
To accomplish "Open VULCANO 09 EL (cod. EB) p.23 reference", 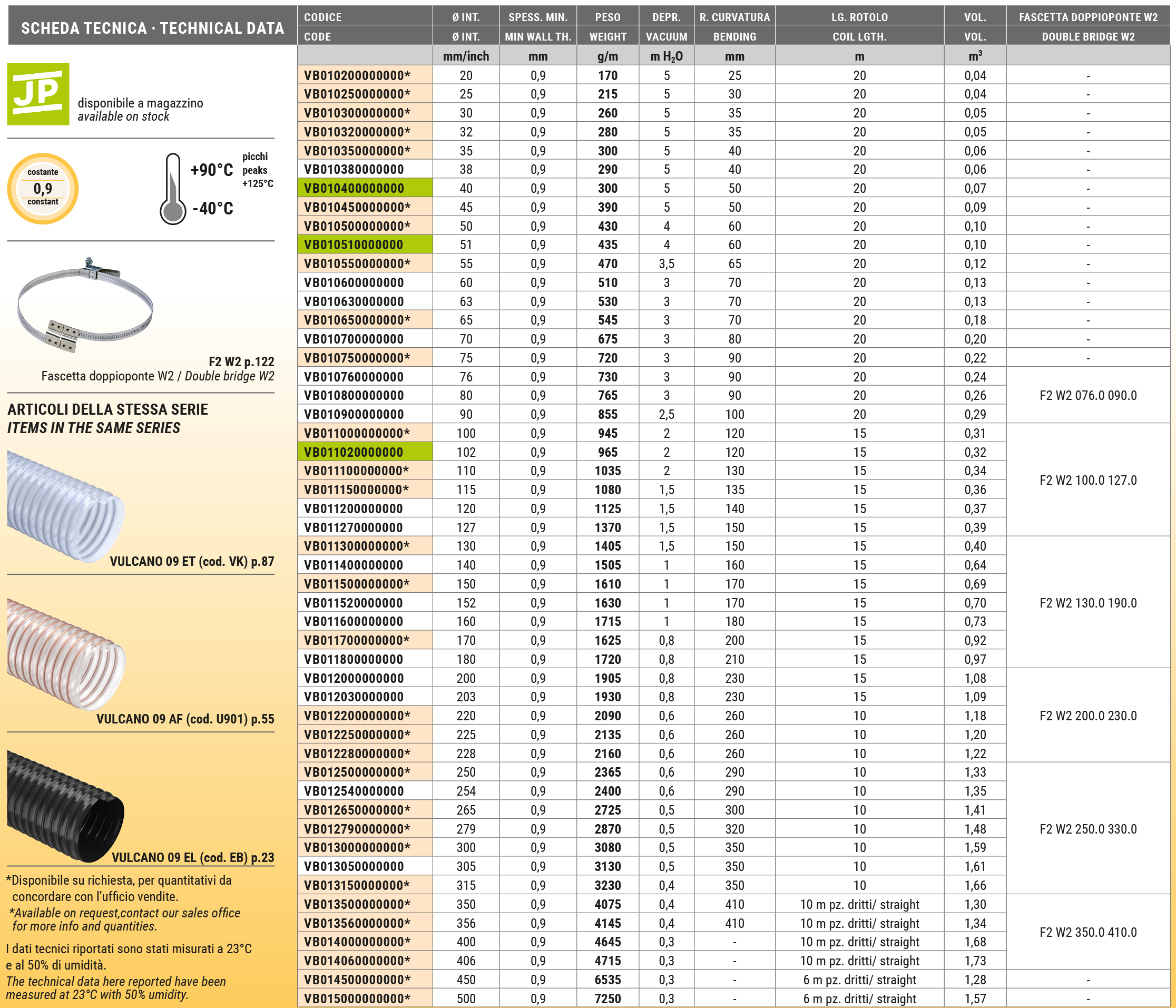I will 193,857.
